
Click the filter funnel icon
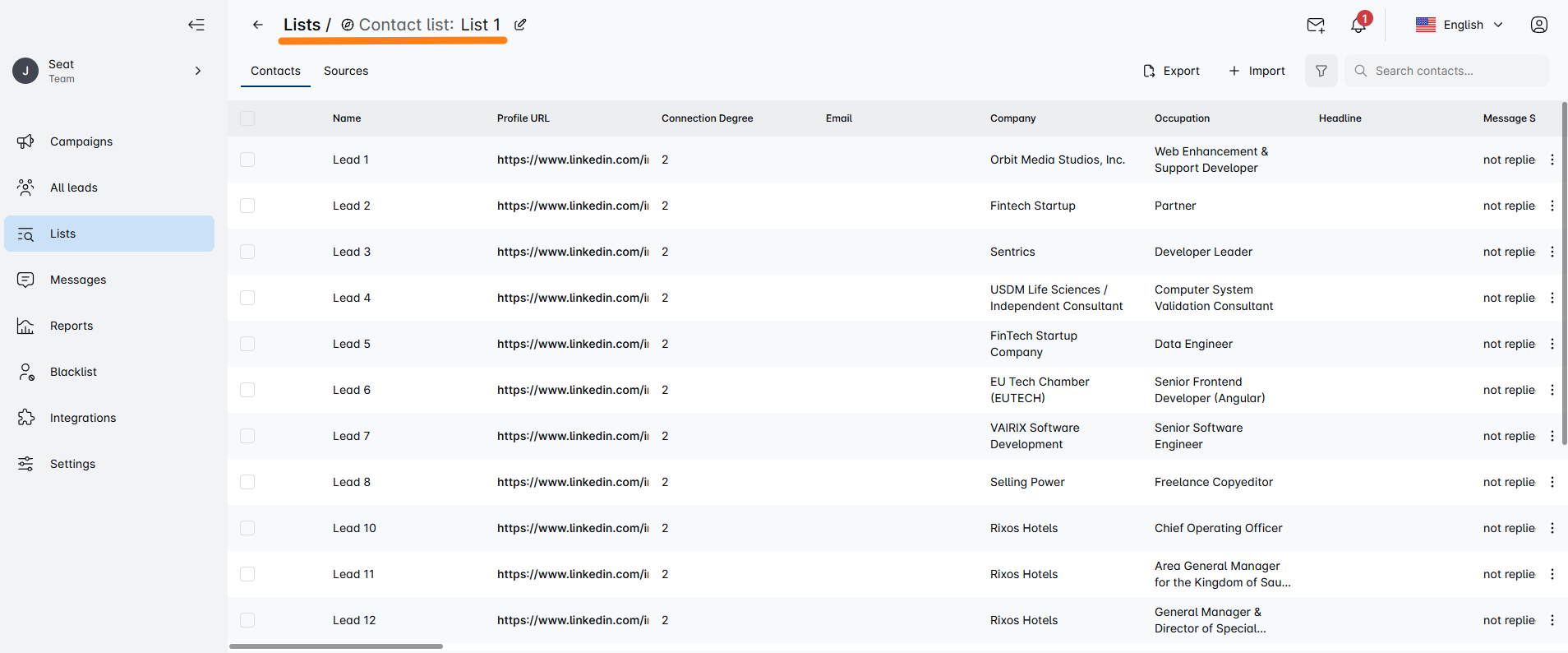pyautogui.click(x=1321, y=71)
